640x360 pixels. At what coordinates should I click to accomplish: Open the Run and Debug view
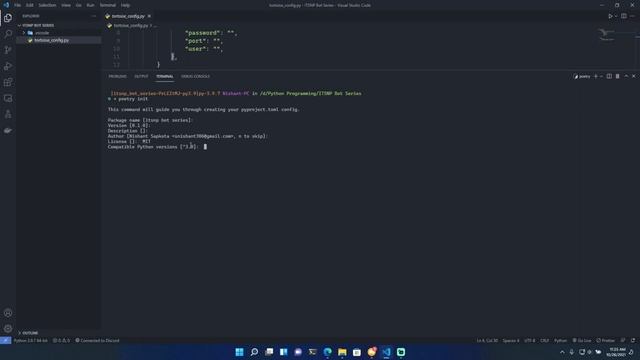tap(8, 66)
